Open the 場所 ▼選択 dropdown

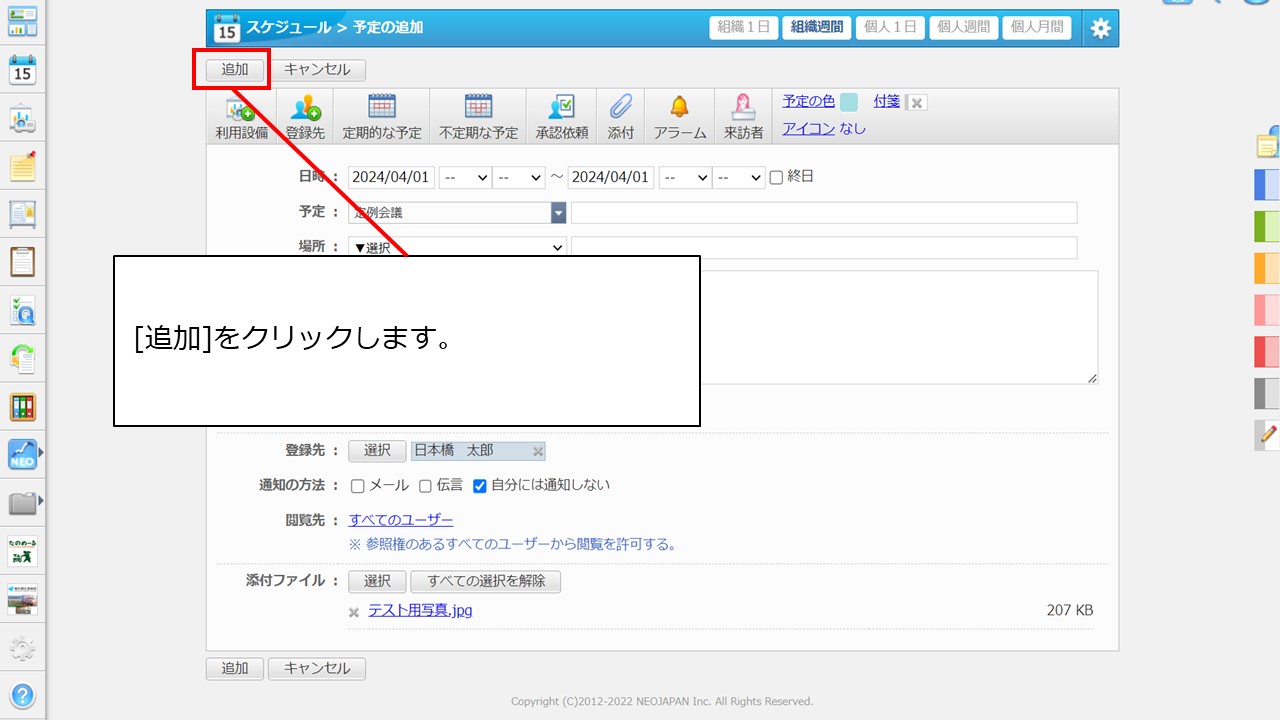pos(457,247)
